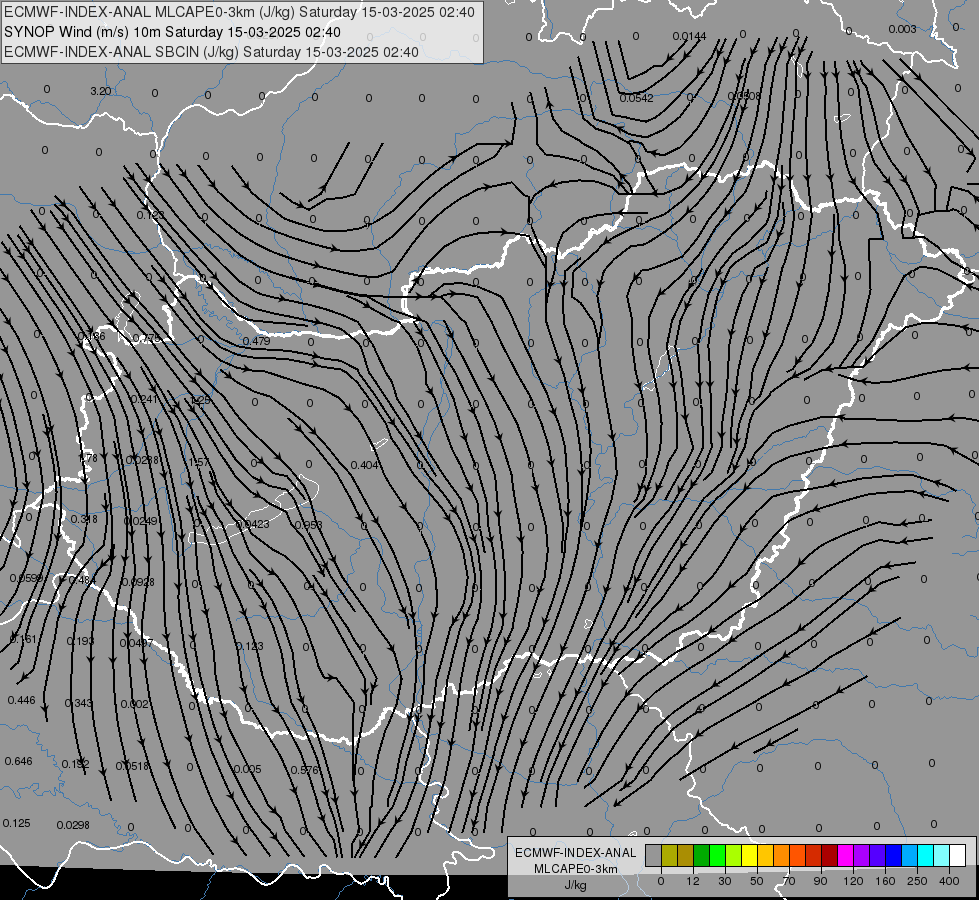
Task: Click the legend scale label 50
Action: [757, 881]
